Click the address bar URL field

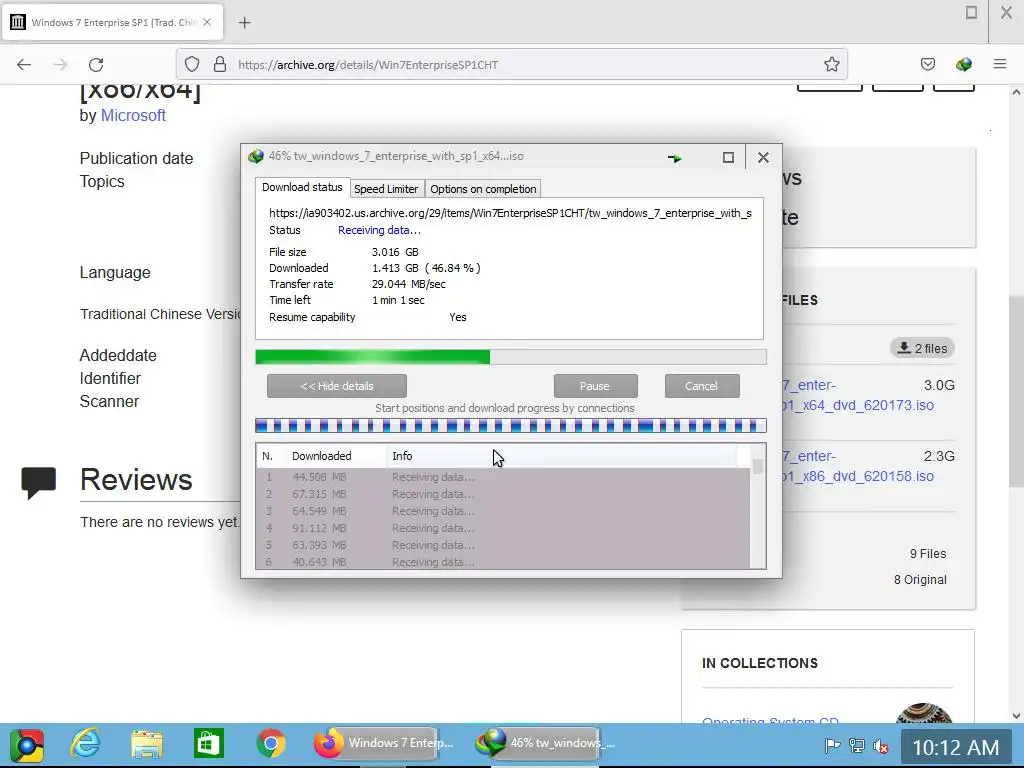[512, 64]
